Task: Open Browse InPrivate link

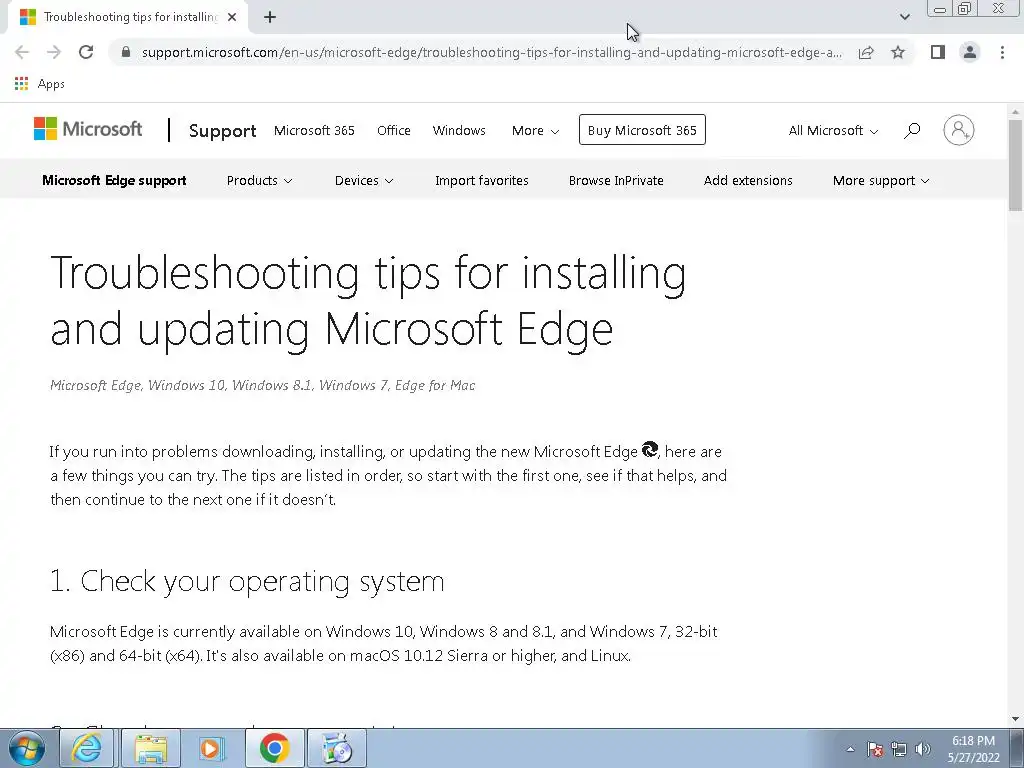Action: 616,181
